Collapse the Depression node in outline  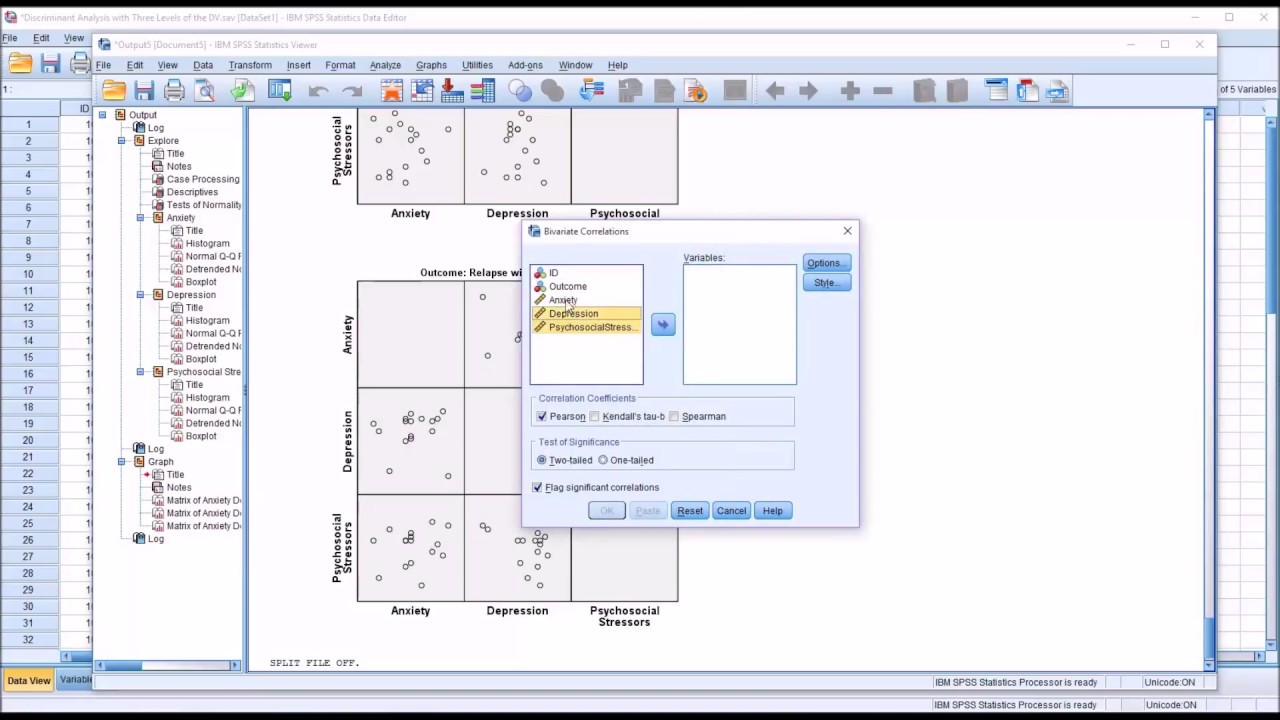[x=141, y=295]
